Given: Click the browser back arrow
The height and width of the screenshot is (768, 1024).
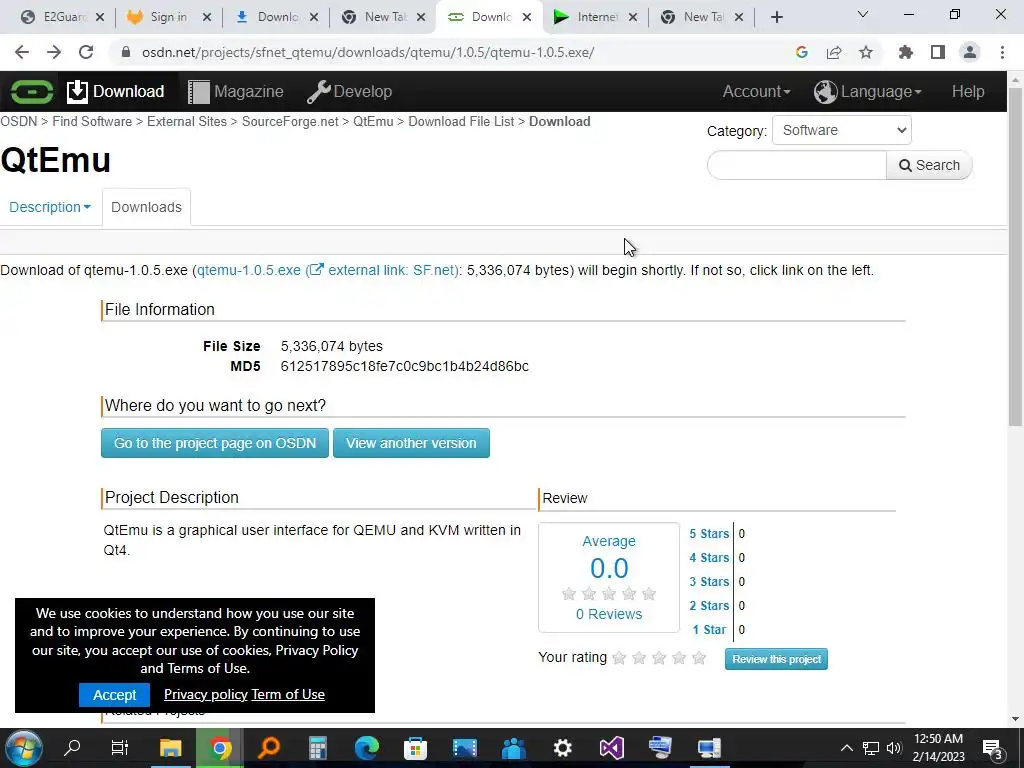Looking at the screenshot, I should click(22, 52).
